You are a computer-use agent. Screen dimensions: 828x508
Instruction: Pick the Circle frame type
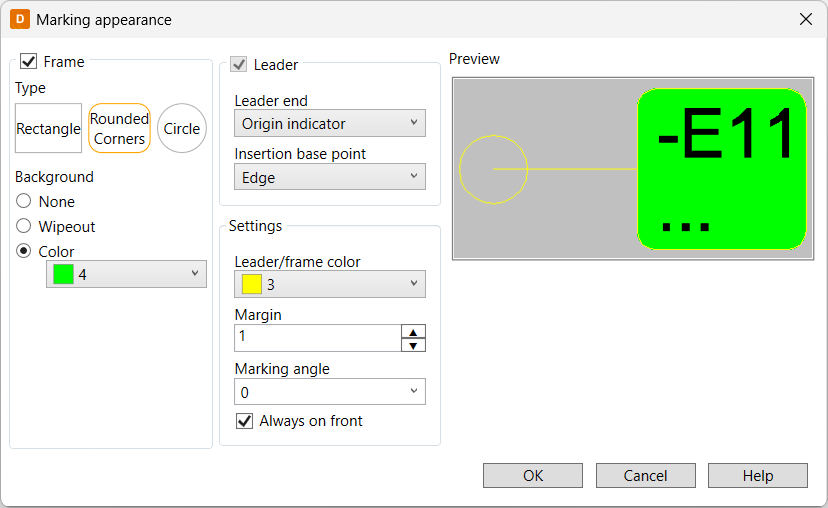click(182, 128)
